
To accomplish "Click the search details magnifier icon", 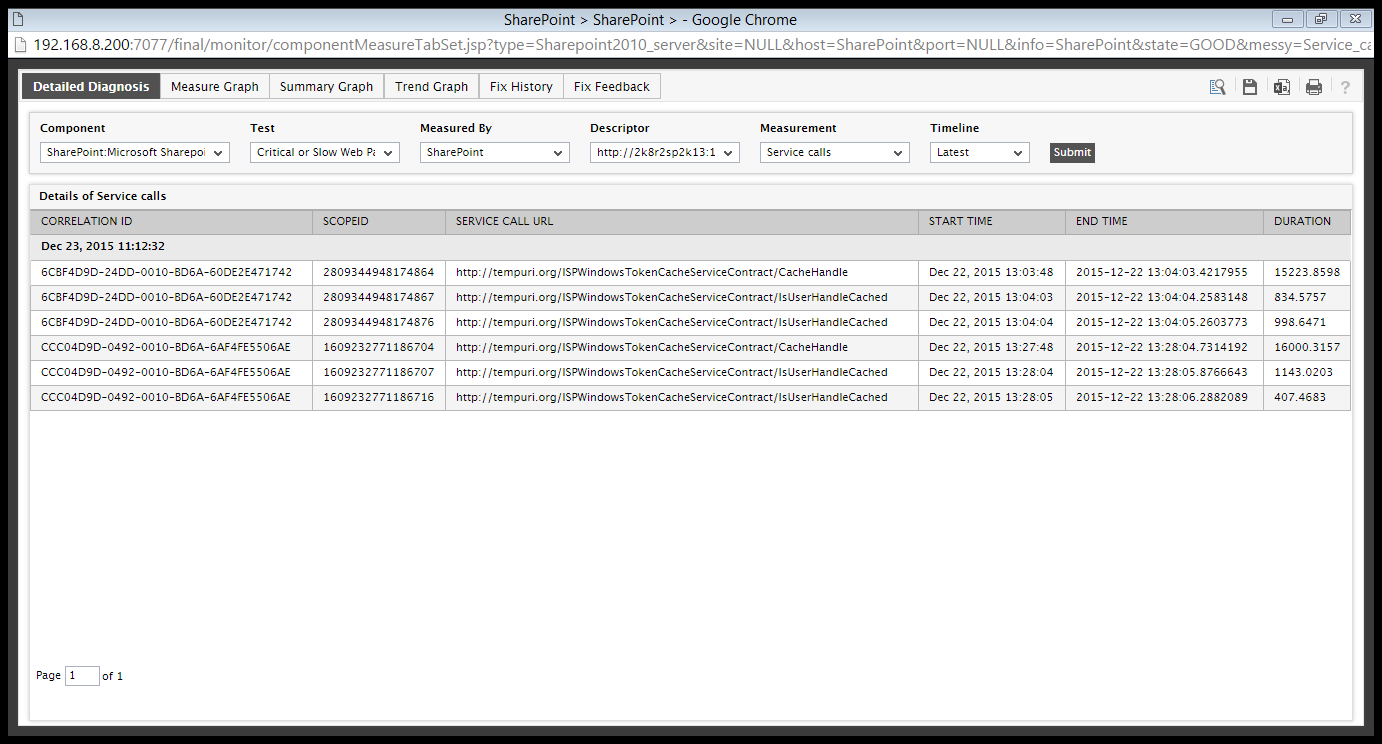I will coord(1217,87).
